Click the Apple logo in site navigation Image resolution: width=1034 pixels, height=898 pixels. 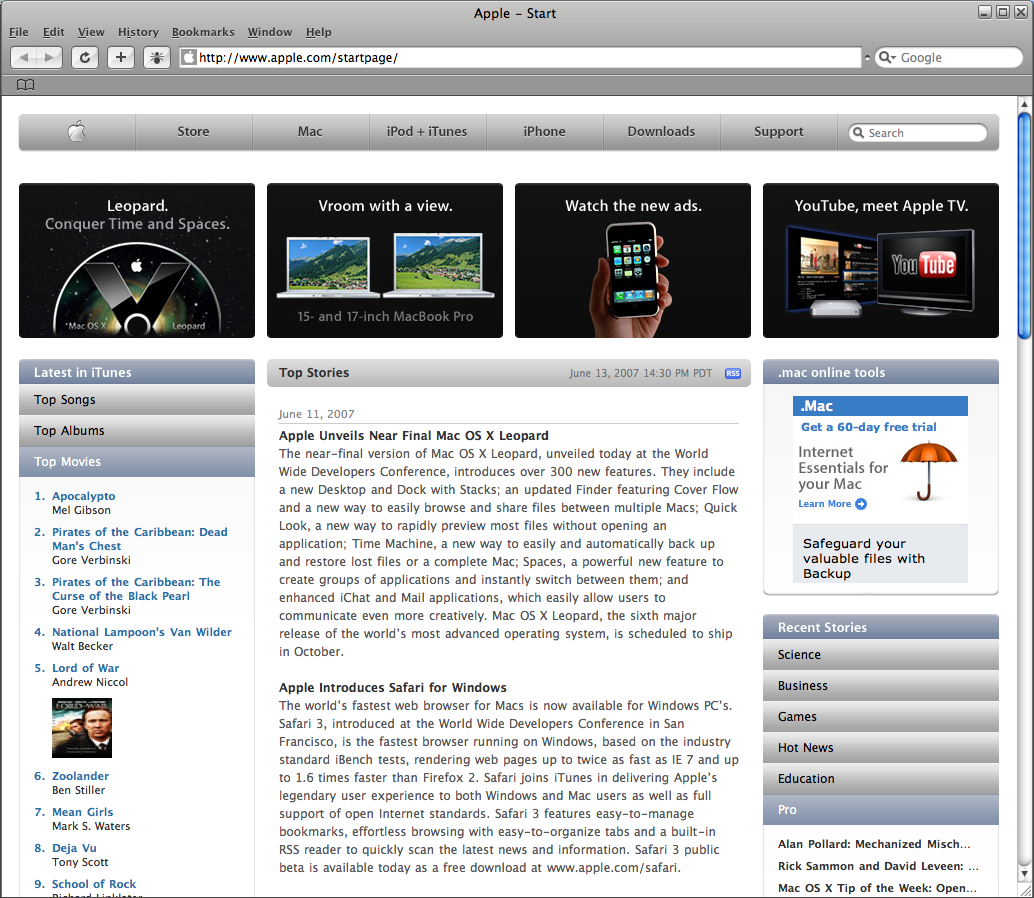click(77, 131)
